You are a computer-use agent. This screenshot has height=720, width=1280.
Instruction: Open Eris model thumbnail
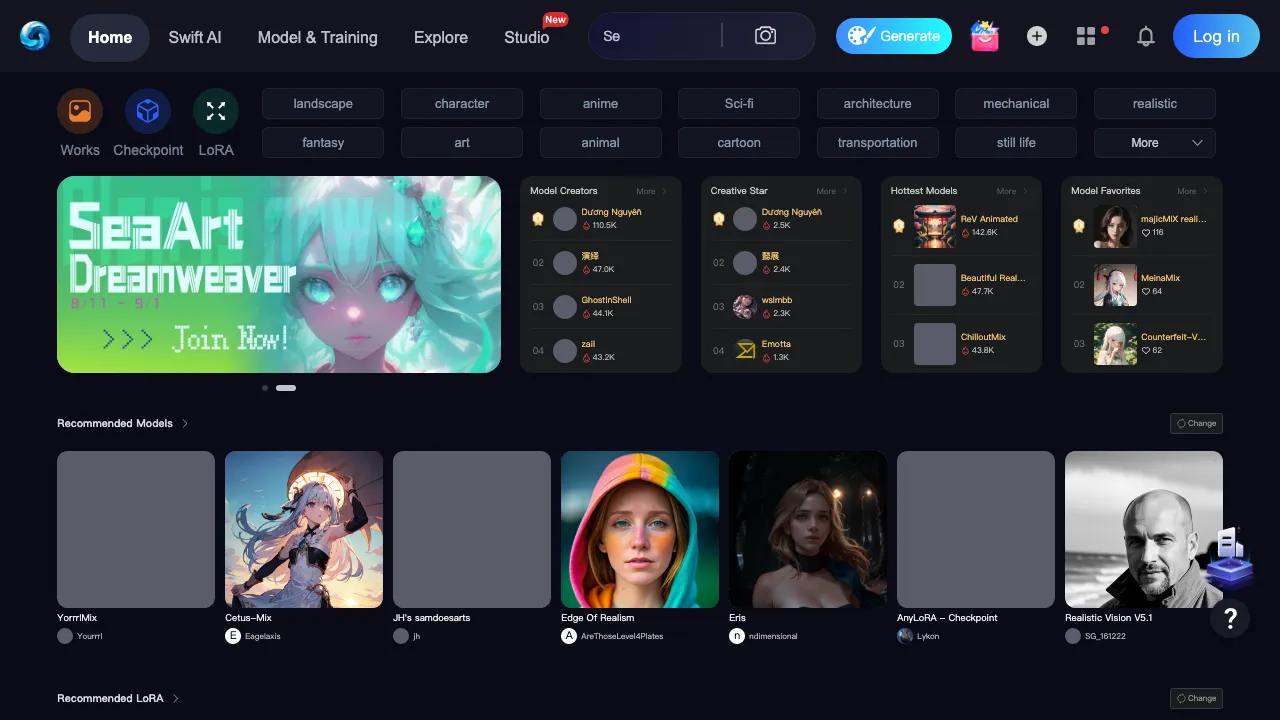click(x=808, y=529)
